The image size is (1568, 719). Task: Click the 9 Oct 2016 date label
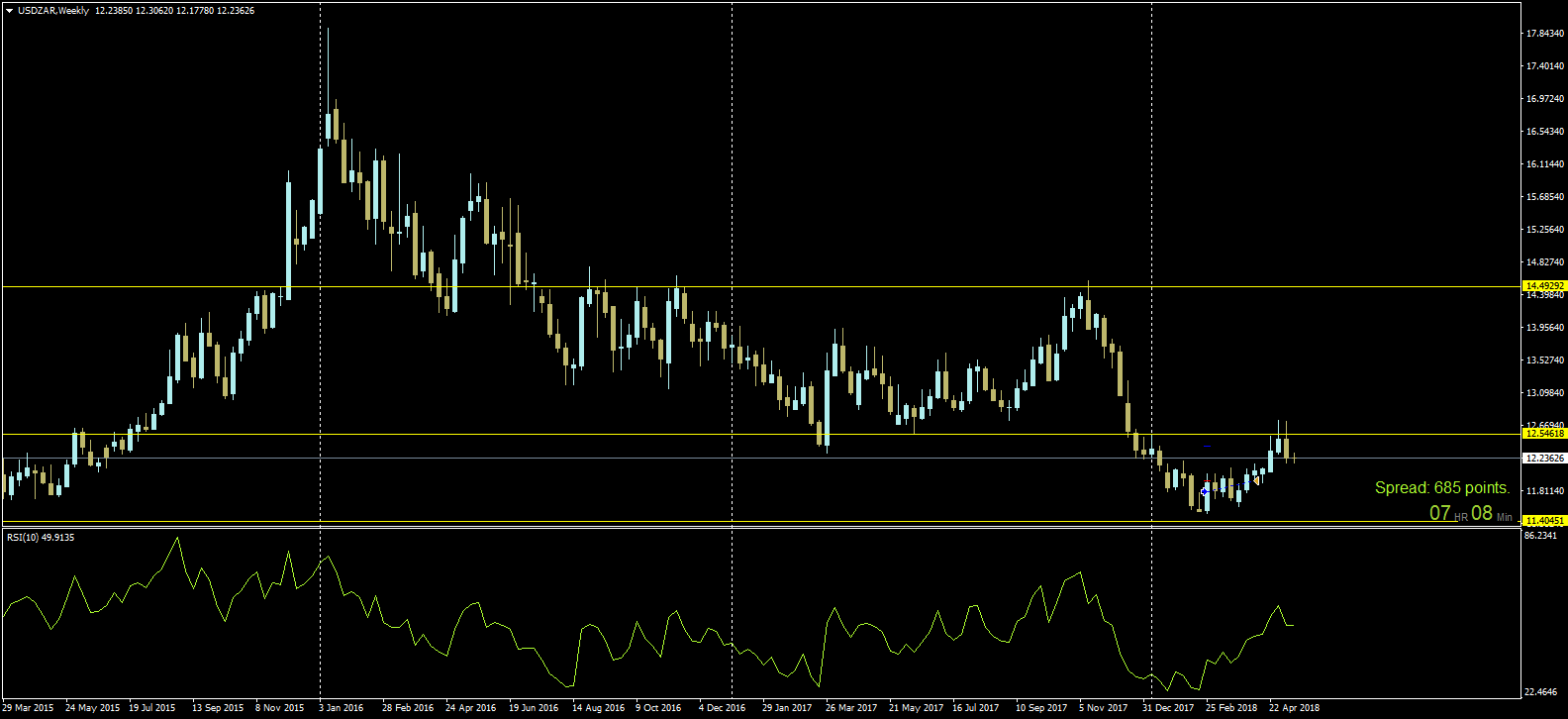pyautogui.click(x=658, y=708)
